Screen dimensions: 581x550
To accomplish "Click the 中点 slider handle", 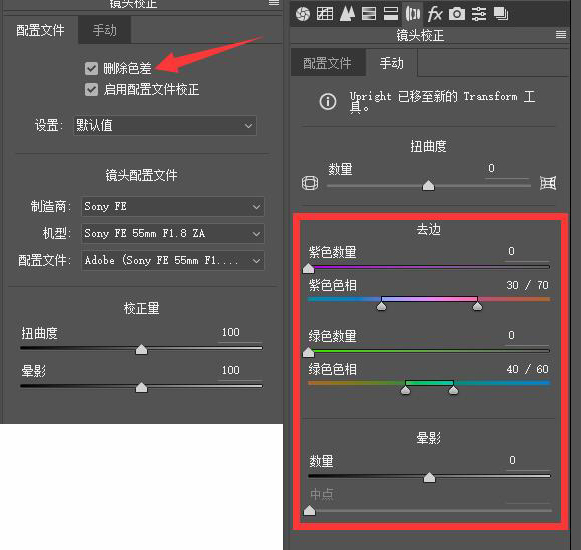I will [309, 511].
